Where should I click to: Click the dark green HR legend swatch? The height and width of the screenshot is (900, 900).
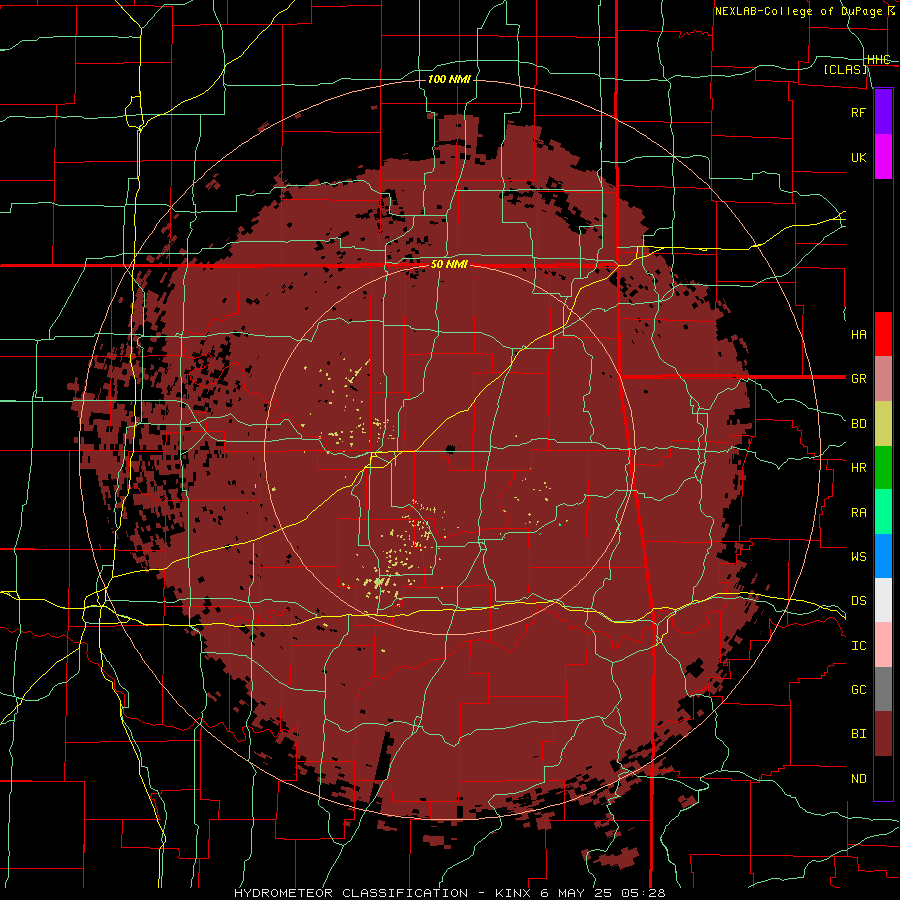click(x=883, y=468)
